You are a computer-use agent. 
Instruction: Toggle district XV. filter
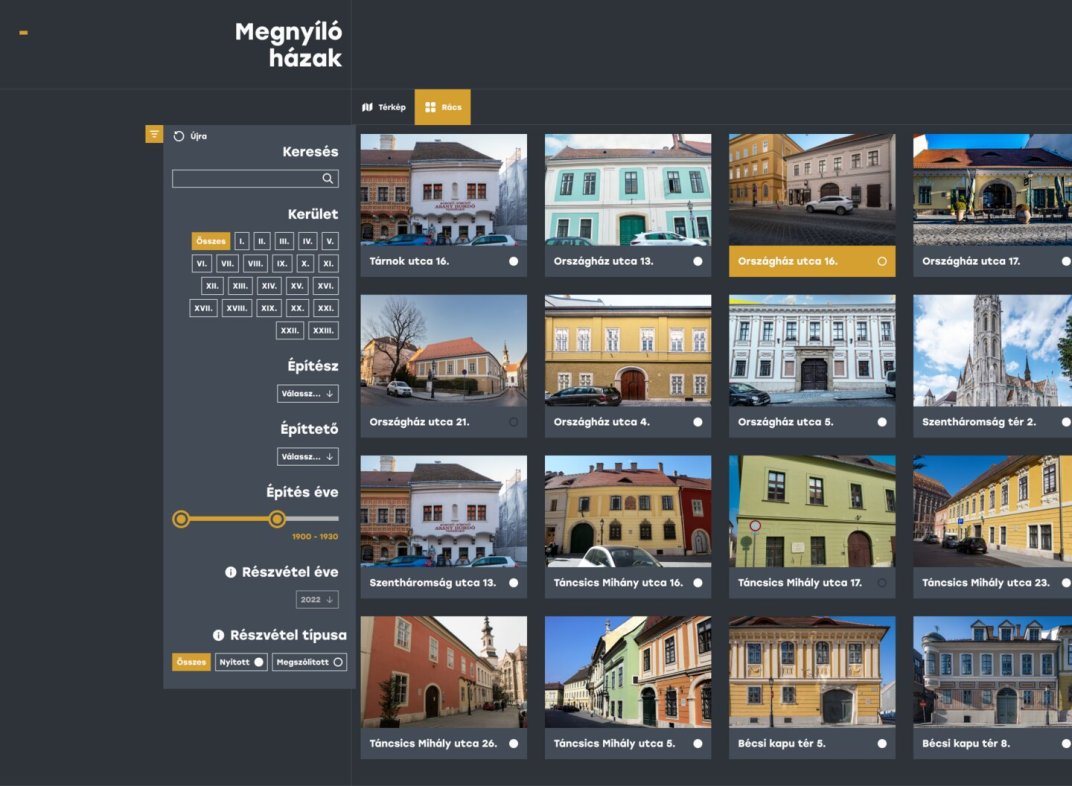(297, 286)
